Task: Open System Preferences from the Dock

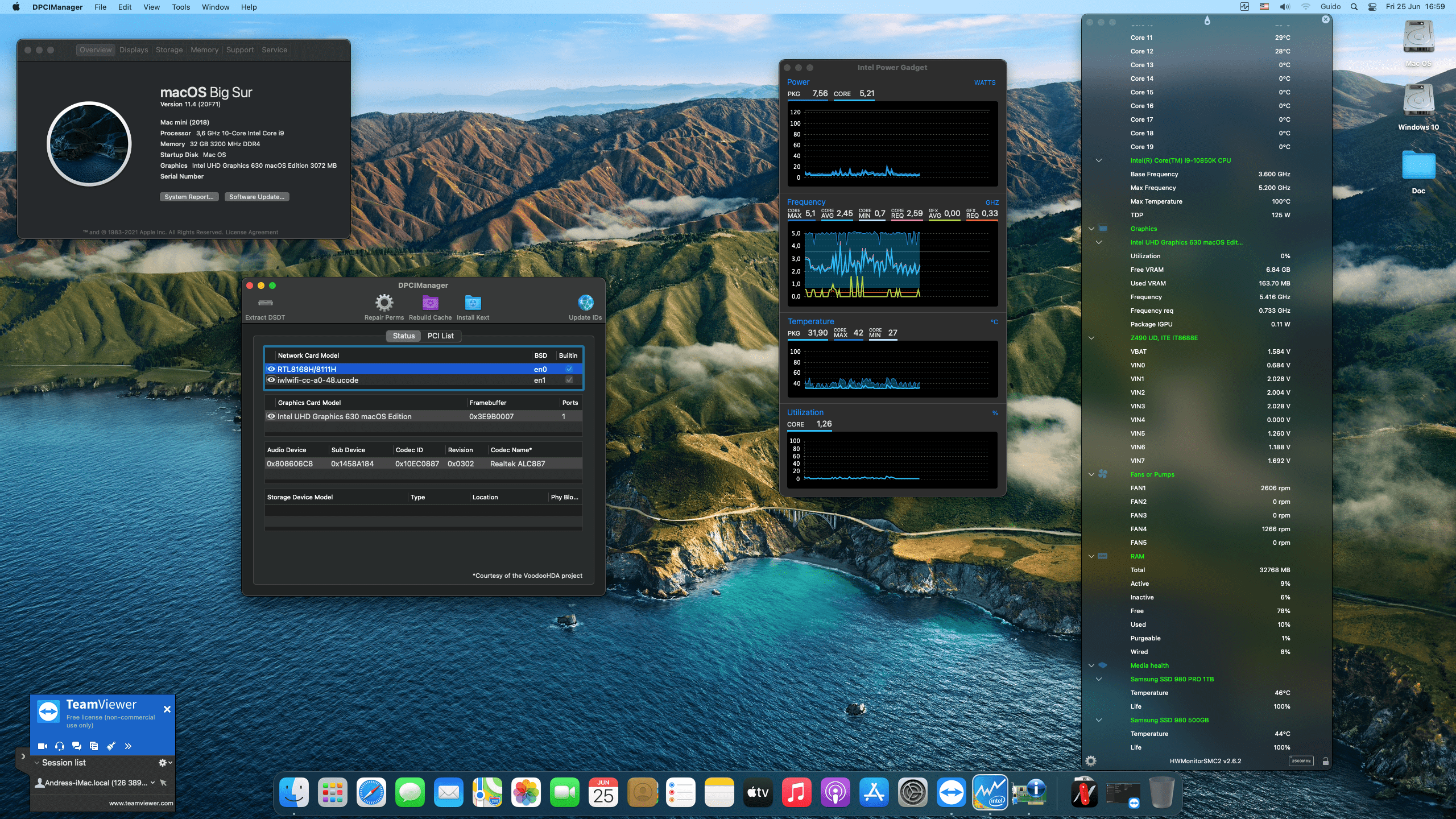Action: point(912,792)
